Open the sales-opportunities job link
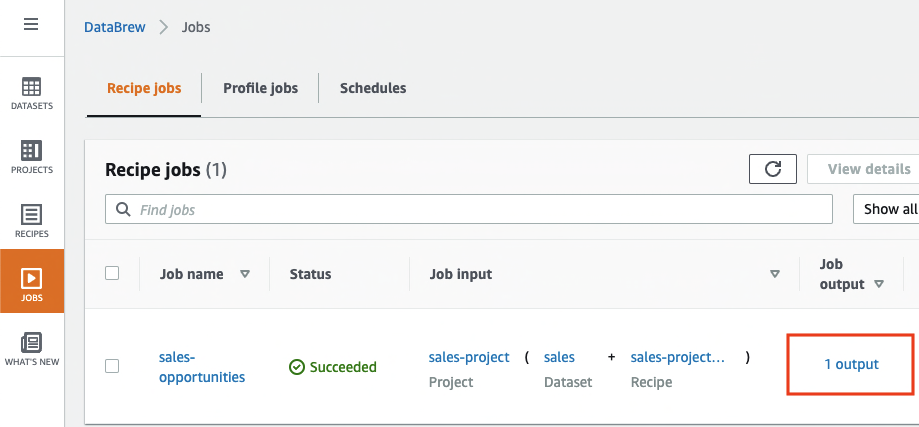 pos(201,366)
